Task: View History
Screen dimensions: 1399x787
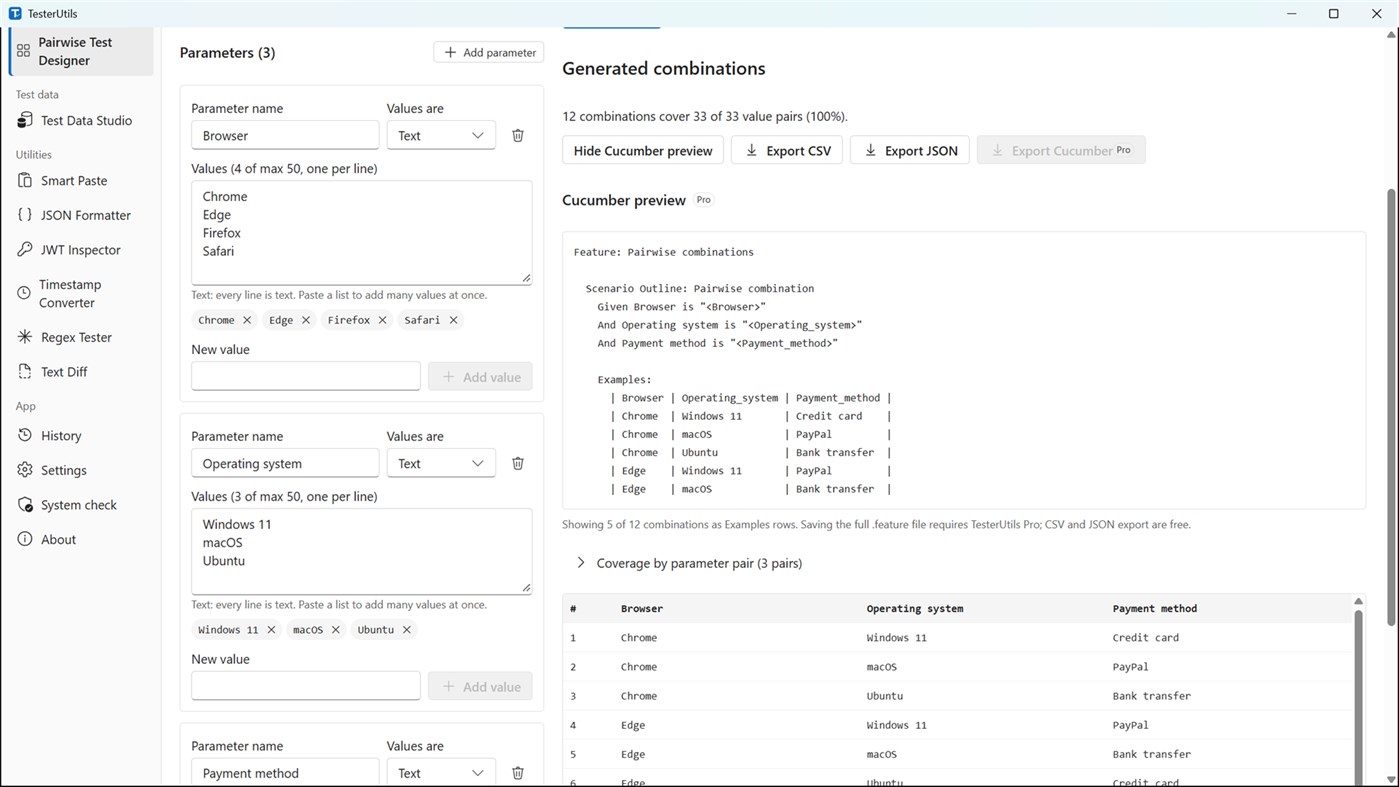Action: coord(81,436)
